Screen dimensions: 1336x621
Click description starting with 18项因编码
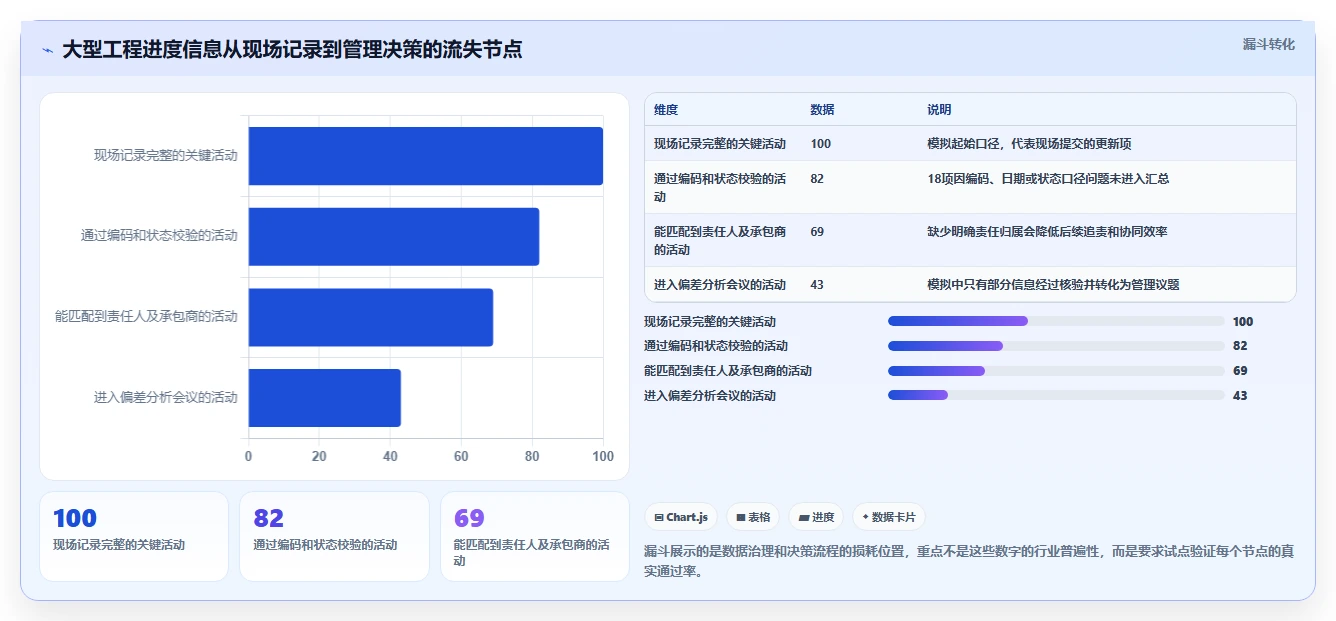tap(1048, 179)
